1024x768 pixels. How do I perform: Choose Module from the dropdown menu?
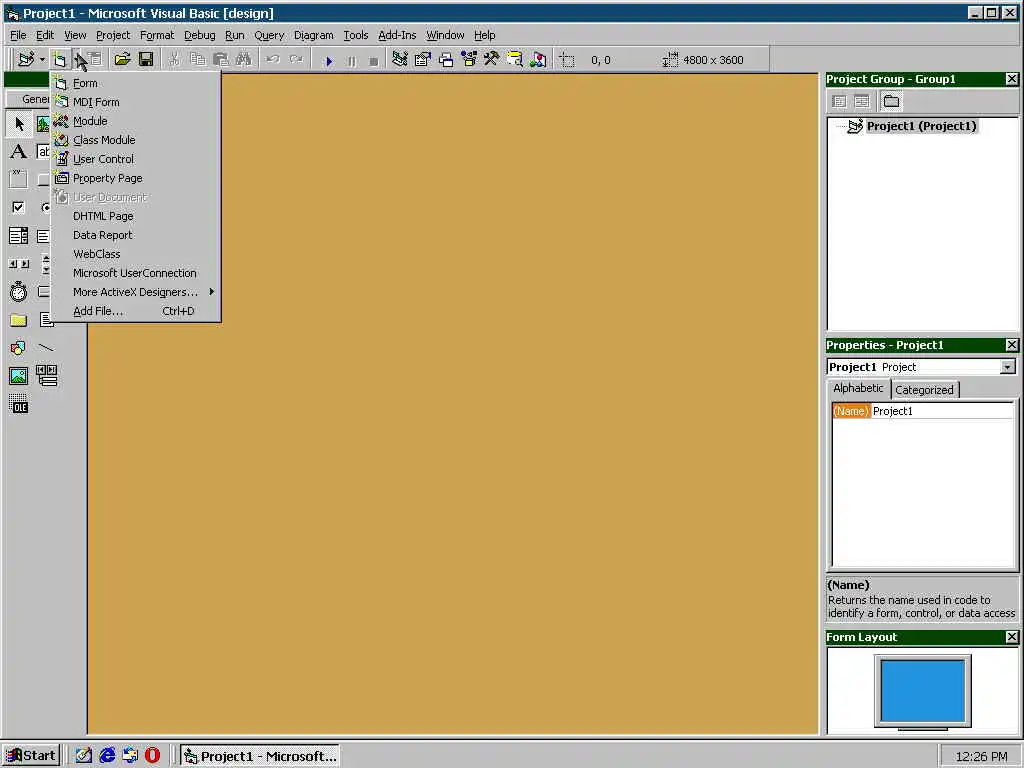[x=136, y=121]
